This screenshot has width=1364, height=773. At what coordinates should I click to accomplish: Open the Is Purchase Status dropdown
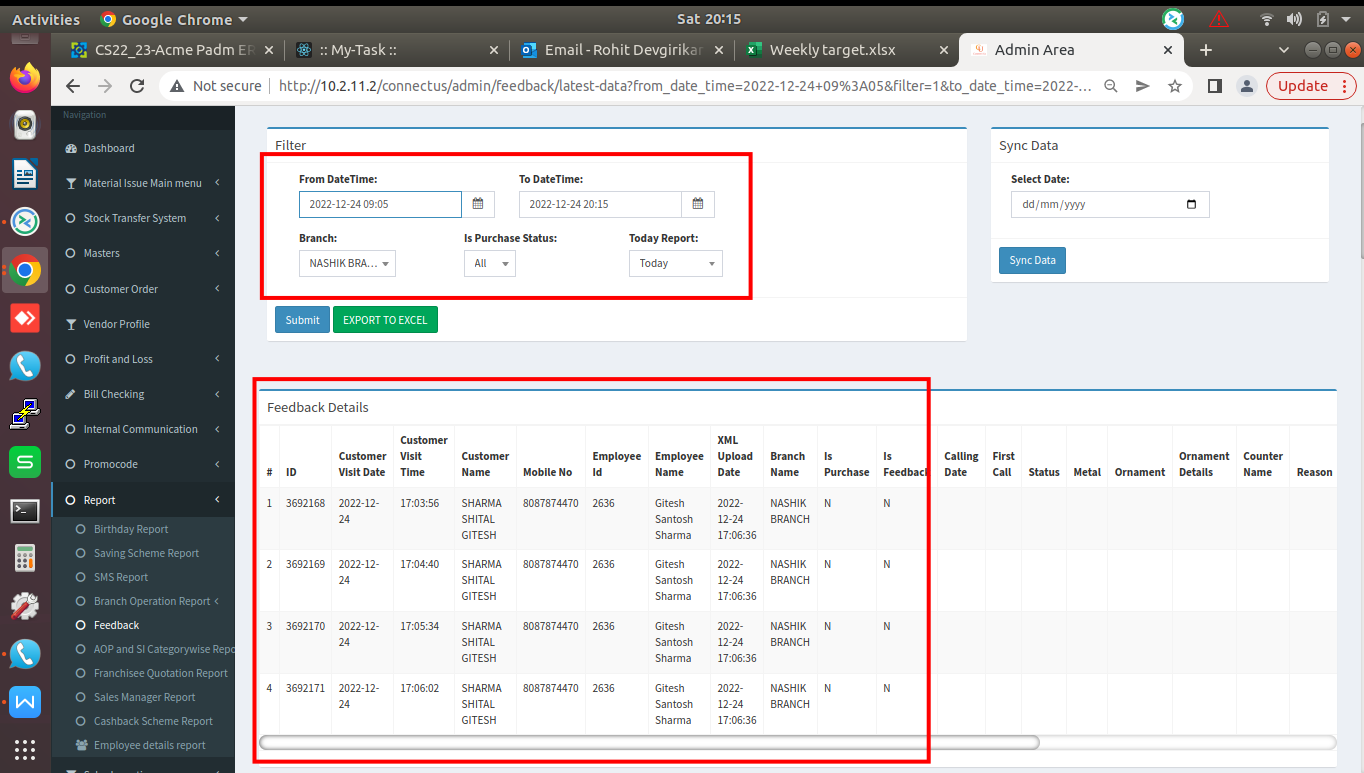click(490, 263)
